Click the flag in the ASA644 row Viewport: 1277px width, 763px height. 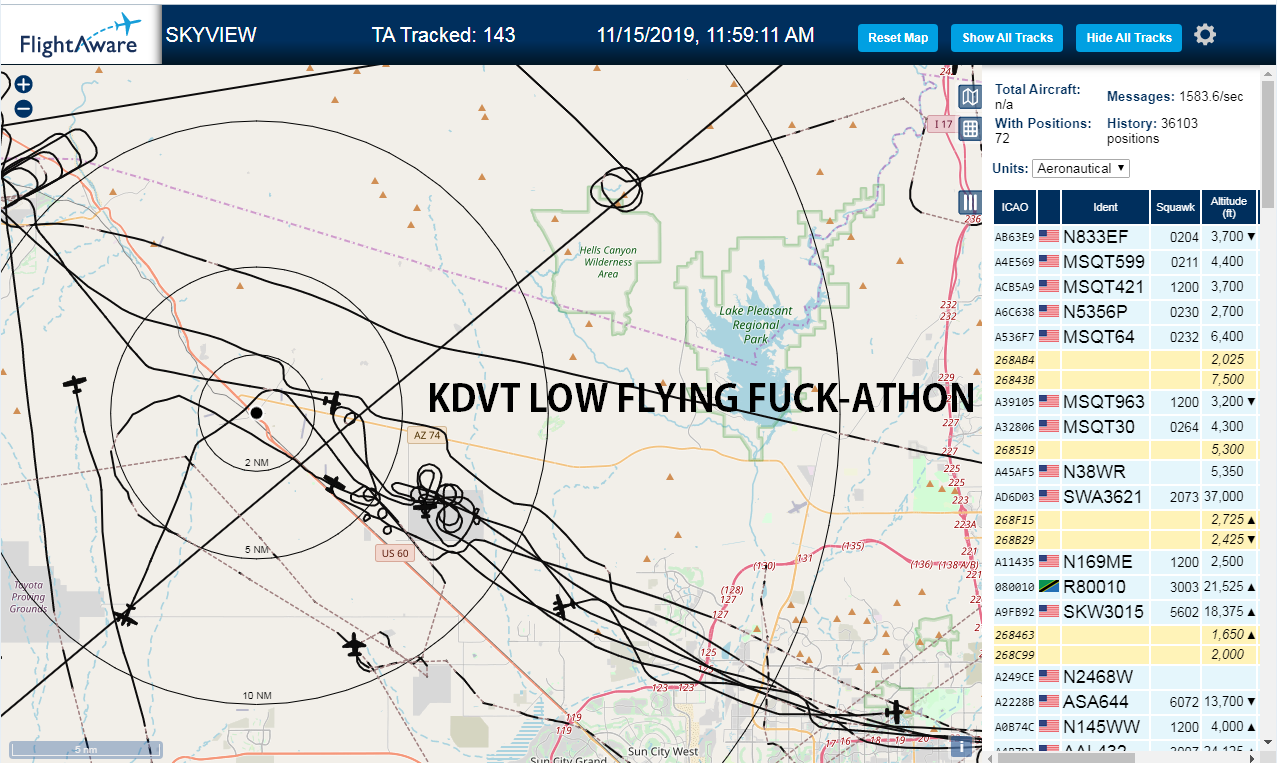tap(1049, 701)
